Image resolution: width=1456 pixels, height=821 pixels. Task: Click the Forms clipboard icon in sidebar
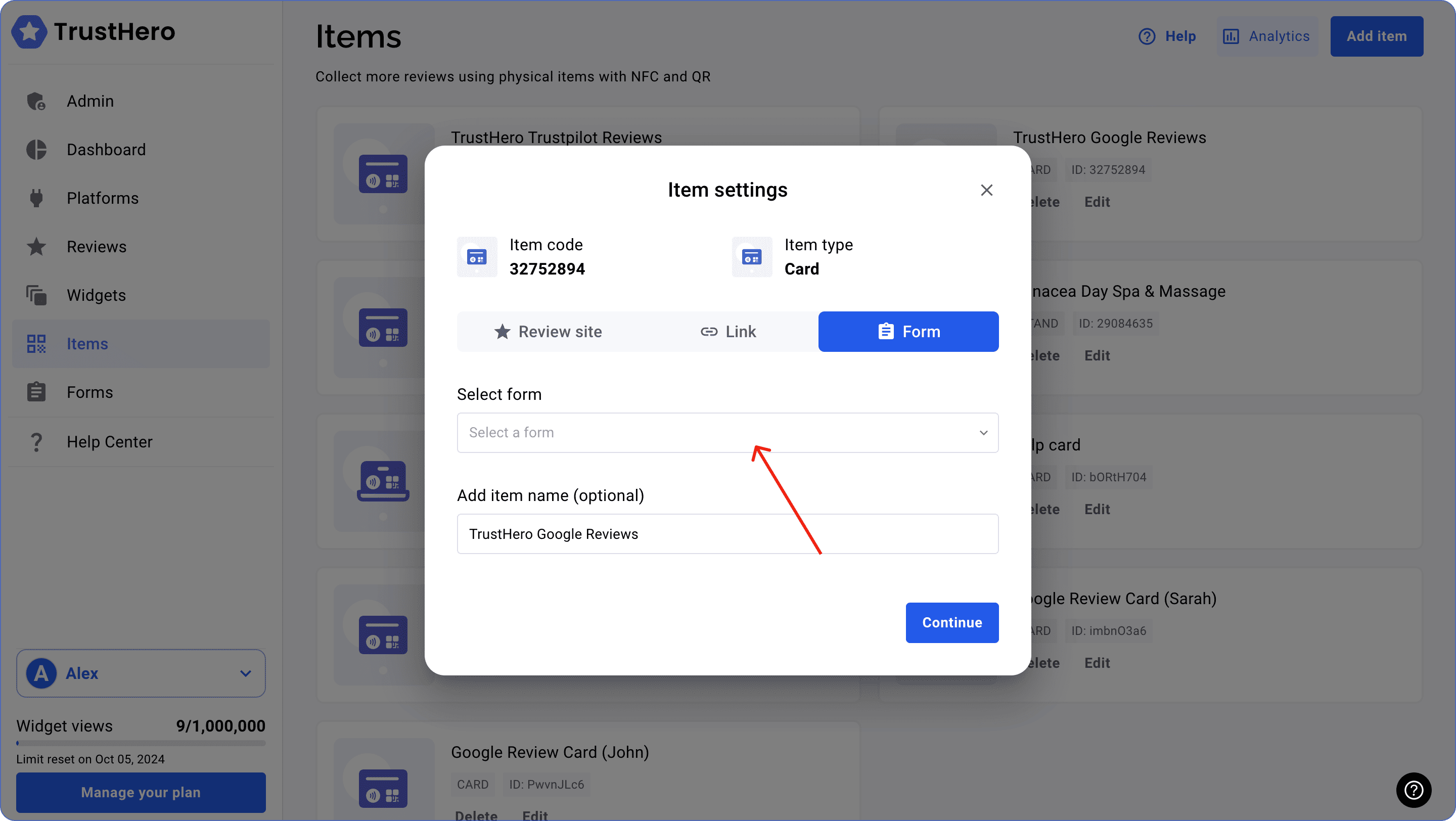pyautogui.click(x=36, y=392)
